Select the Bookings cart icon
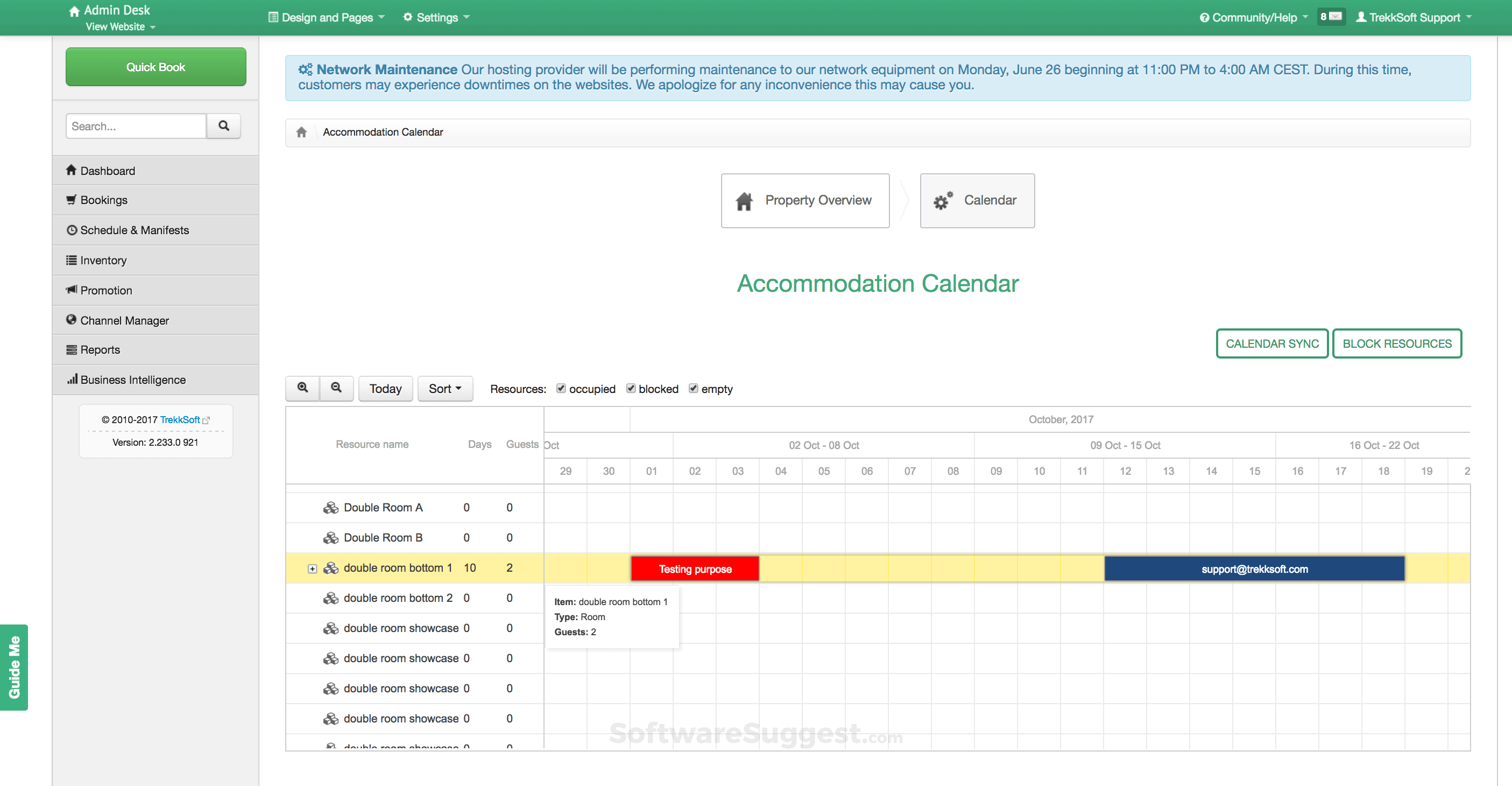 coord(71,200)
